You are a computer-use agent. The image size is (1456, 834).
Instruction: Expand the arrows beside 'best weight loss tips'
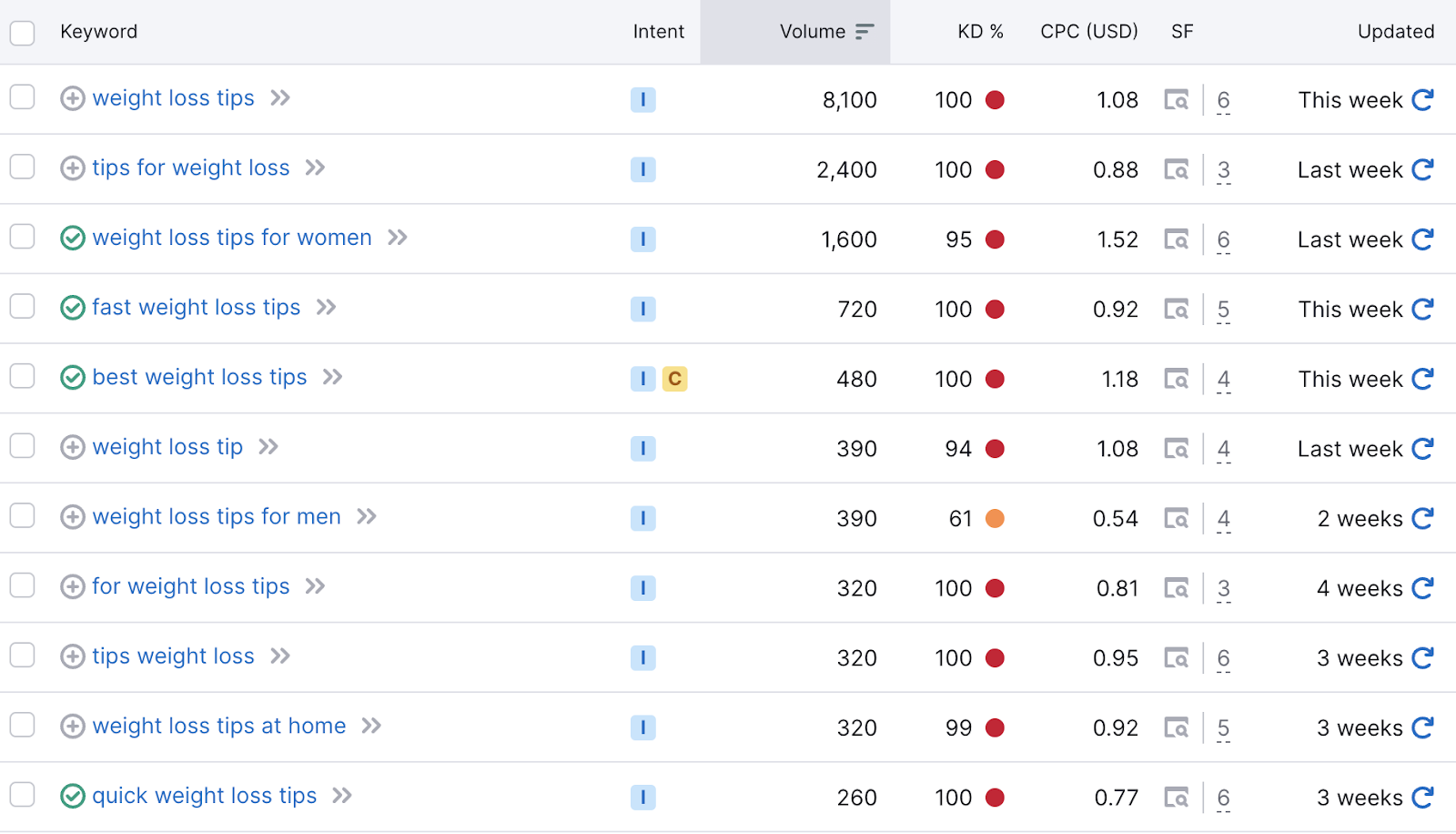[333, 377]
